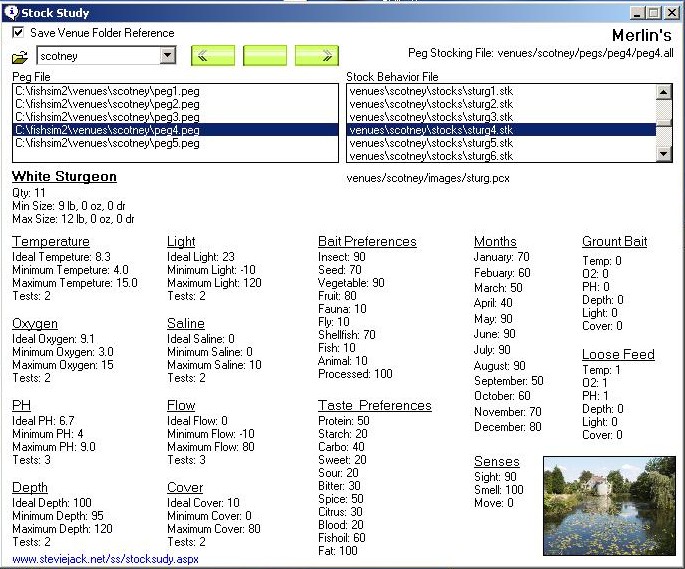Image resolution: width=685 pixels, height=569 pixels.
Task: Close the Stock Study window
Action: [672, 13]
